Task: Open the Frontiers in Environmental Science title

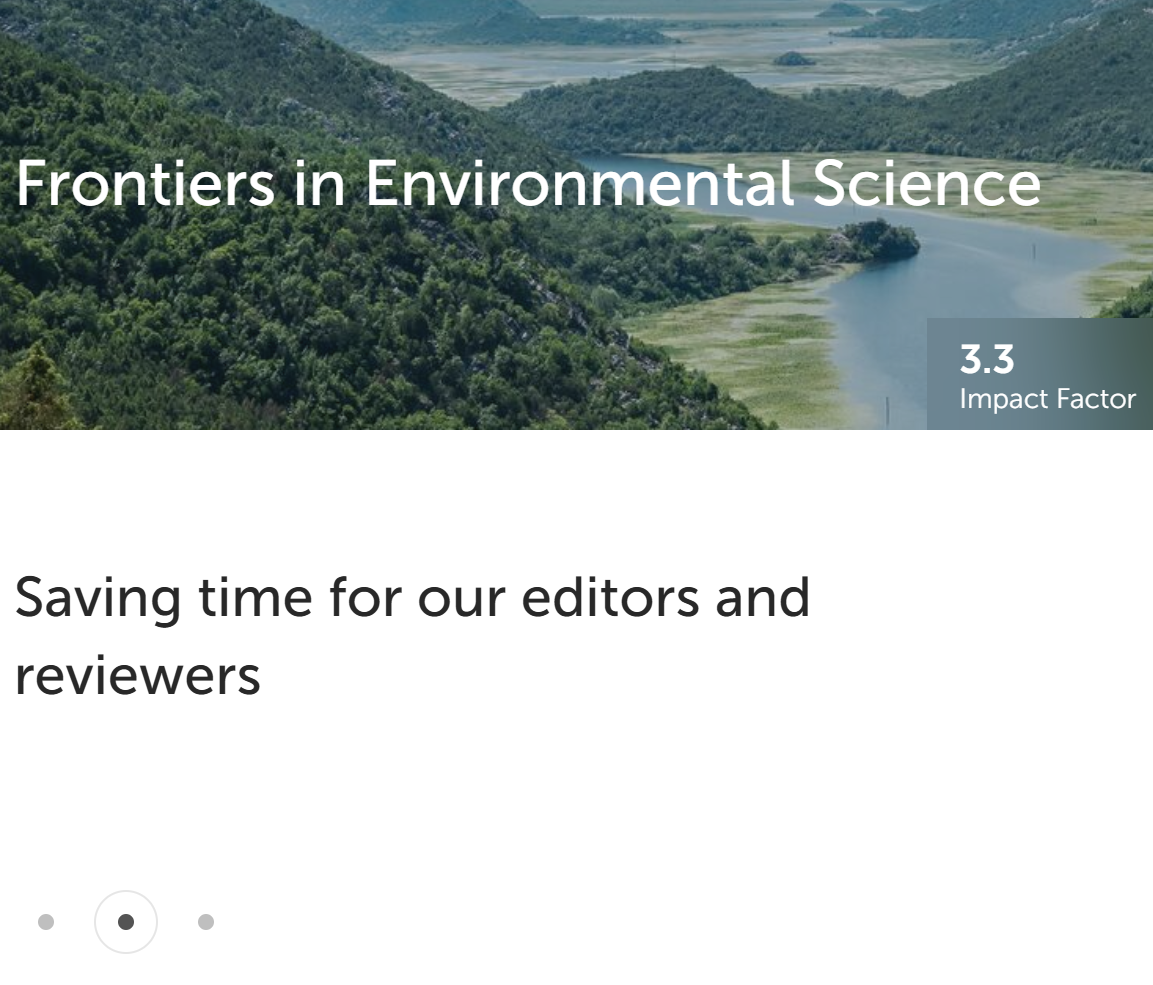Action: point(528,184)
